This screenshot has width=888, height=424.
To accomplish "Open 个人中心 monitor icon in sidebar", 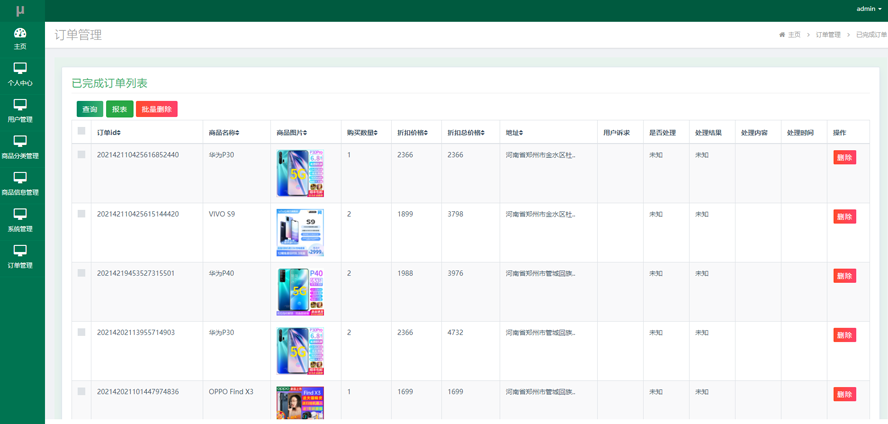I will [20, 68].
